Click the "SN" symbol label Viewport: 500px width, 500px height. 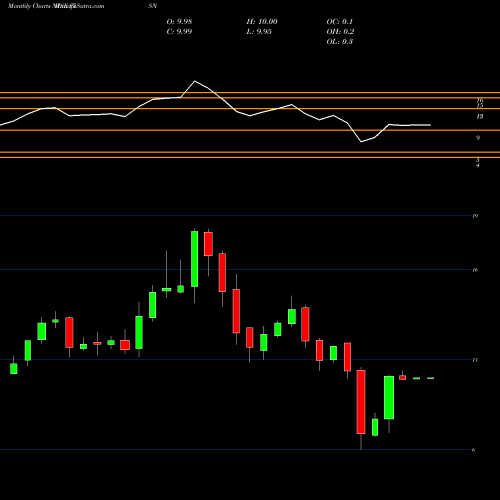(153, 6)
